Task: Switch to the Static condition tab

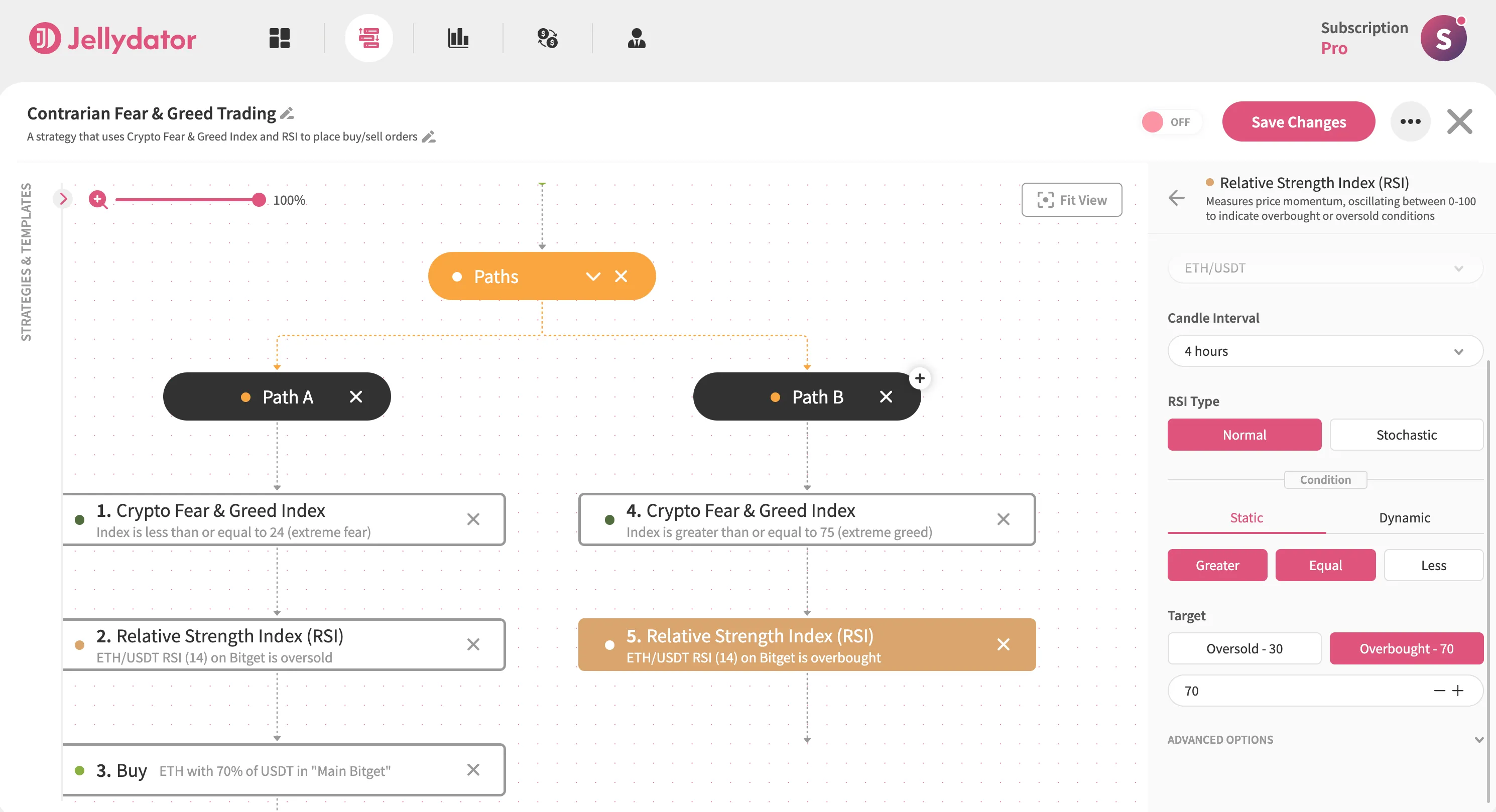Action: (x=1246, y=518)
